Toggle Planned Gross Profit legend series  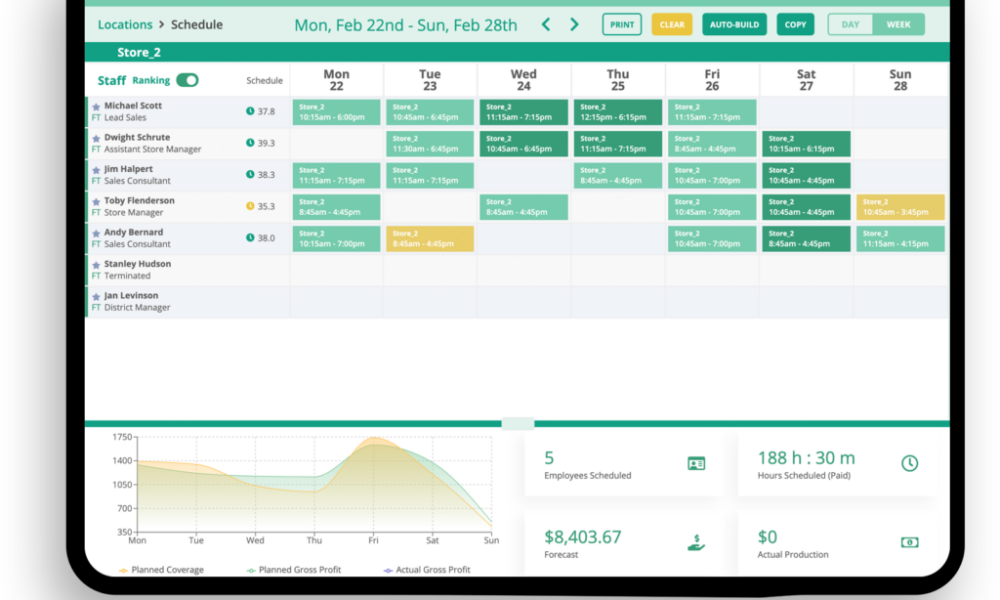tap(294, 569)
